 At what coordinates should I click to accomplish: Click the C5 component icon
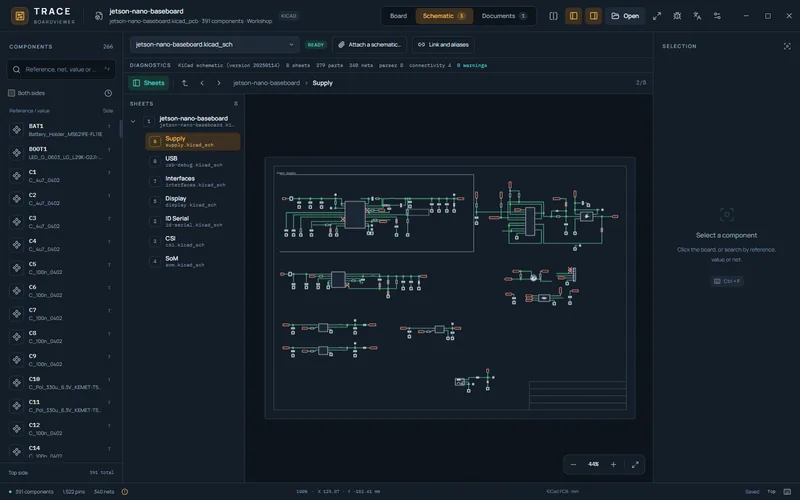[17, 267]
